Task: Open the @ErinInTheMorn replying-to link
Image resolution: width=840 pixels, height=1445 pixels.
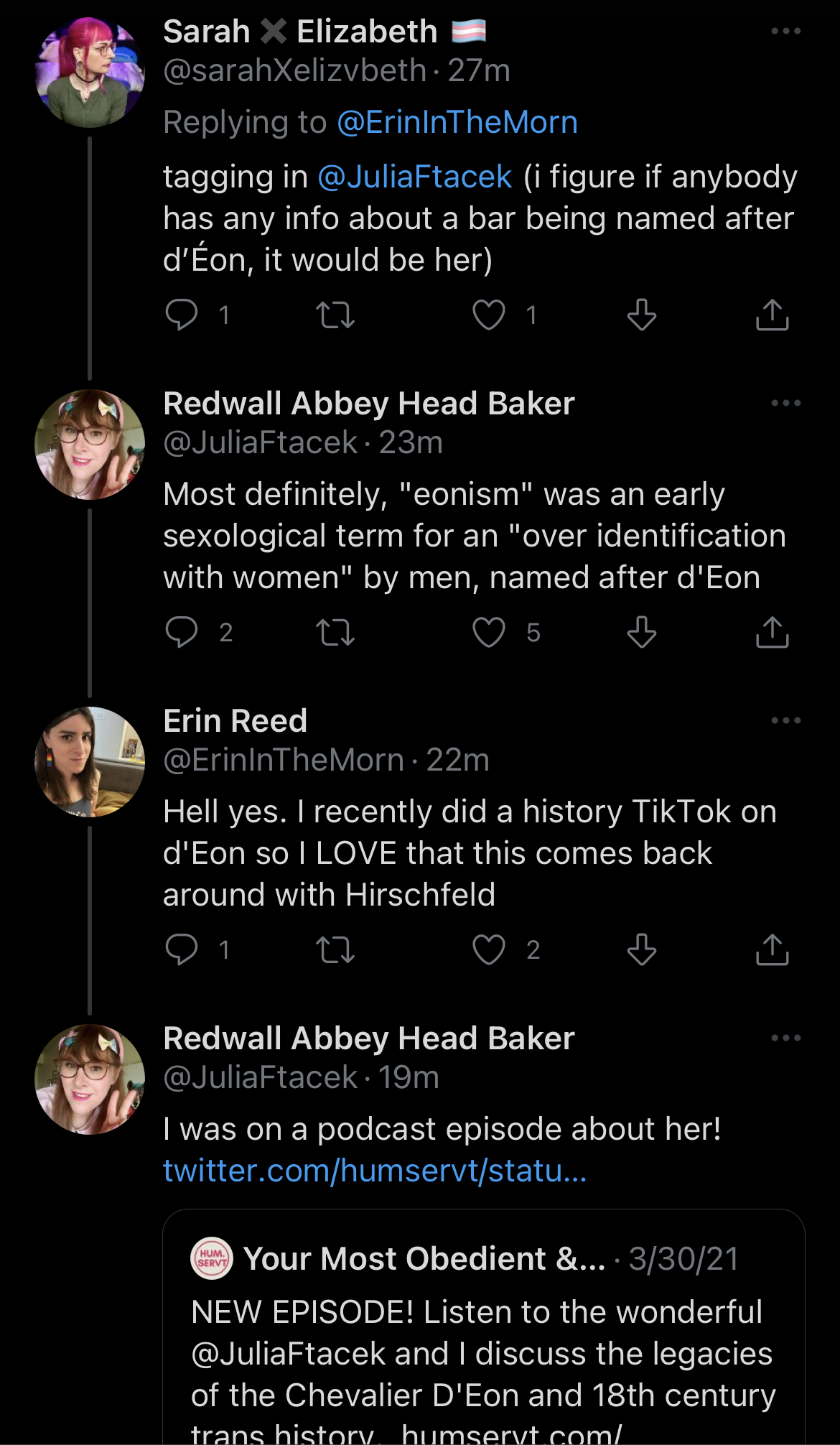Action: [457, 122]
